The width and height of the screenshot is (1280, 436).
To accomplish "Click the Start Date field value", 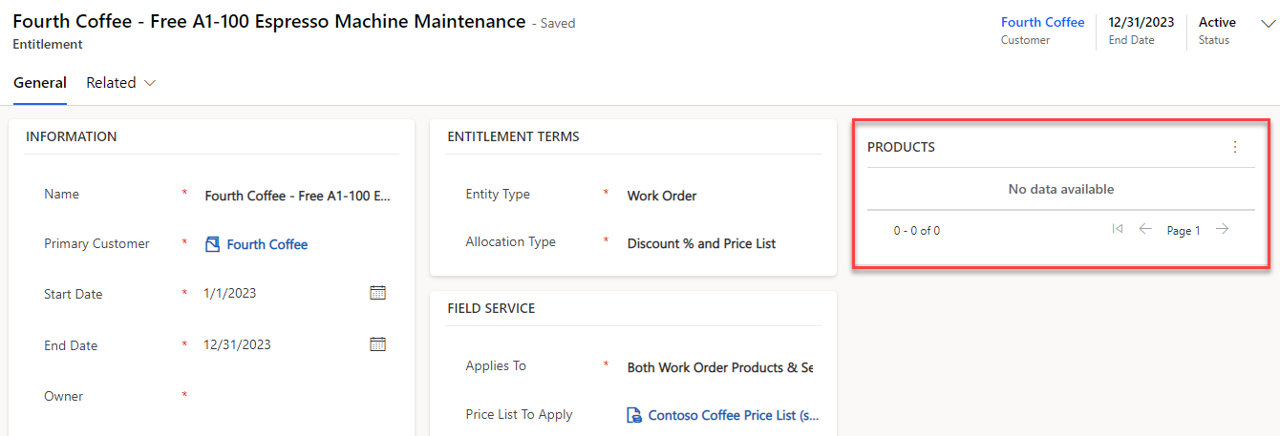I will 230,293.
